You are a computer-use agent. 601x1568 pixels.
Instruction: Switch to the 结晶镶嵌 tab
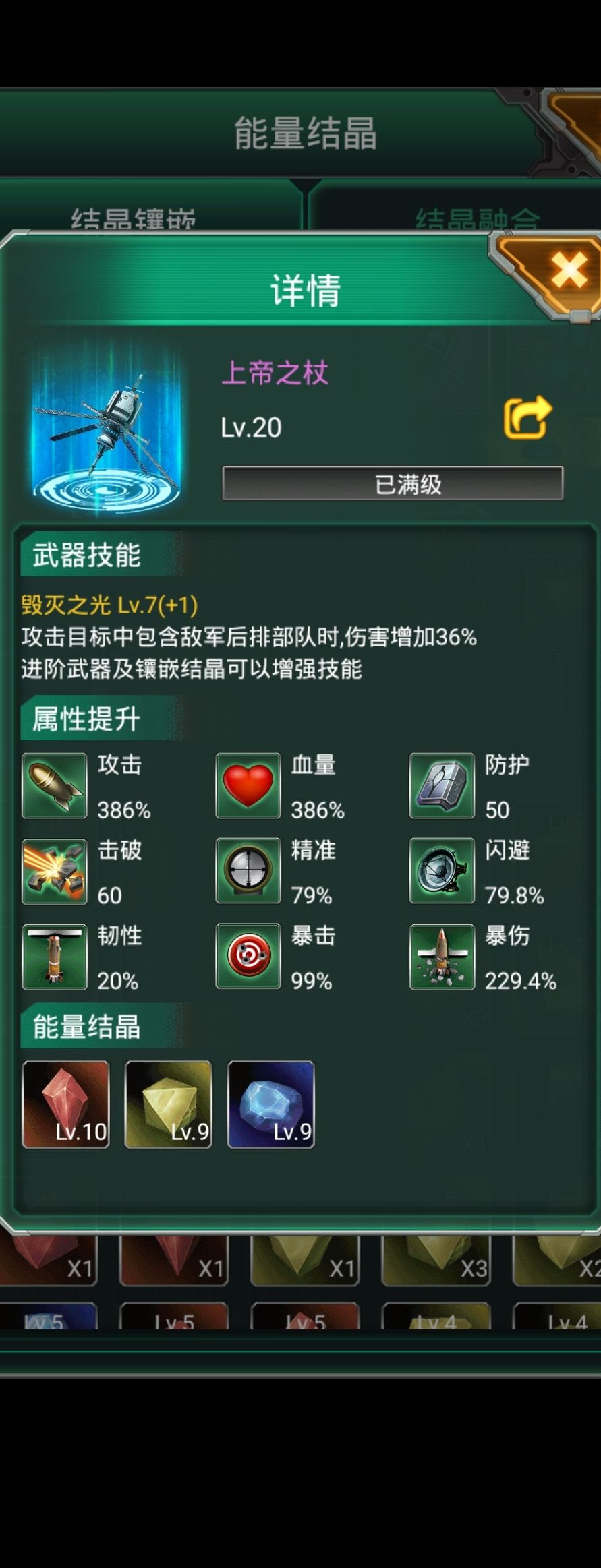coord(134,217)
